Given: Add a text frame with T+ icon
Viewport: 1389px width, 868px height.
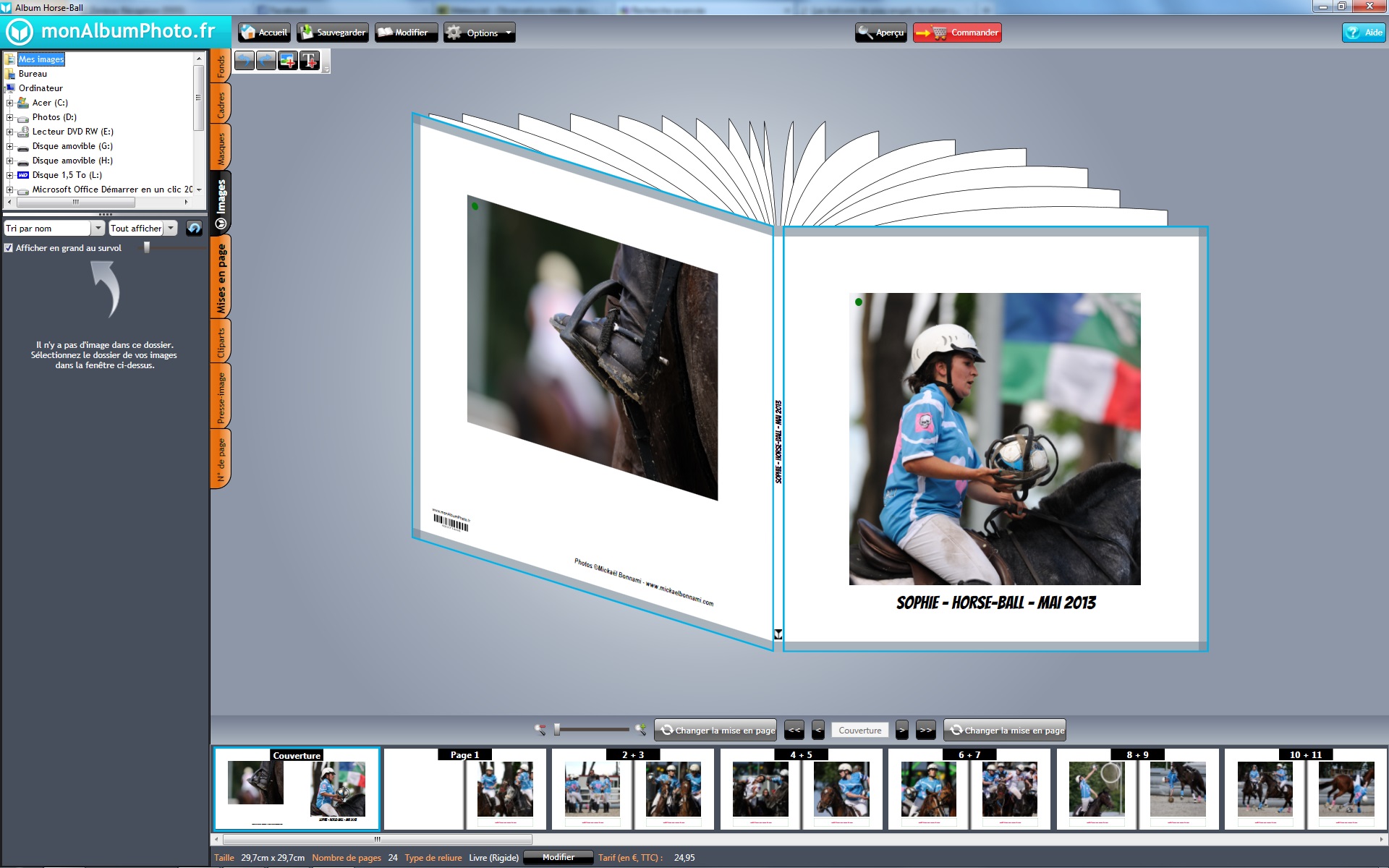Looking at the screenshot, I should pyautogui.click(x=310, y=61).
